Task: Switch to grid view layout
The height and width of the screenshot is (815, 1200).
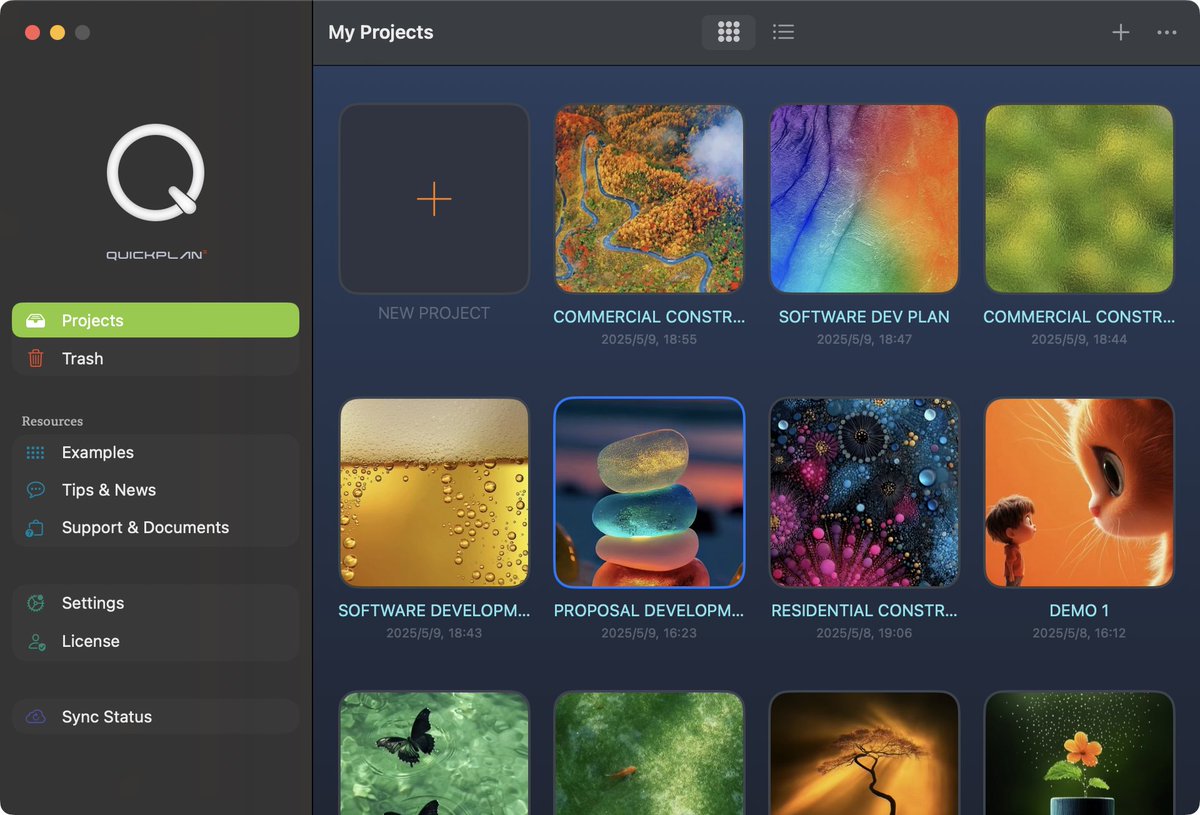Action: click(x=728, y=32)
